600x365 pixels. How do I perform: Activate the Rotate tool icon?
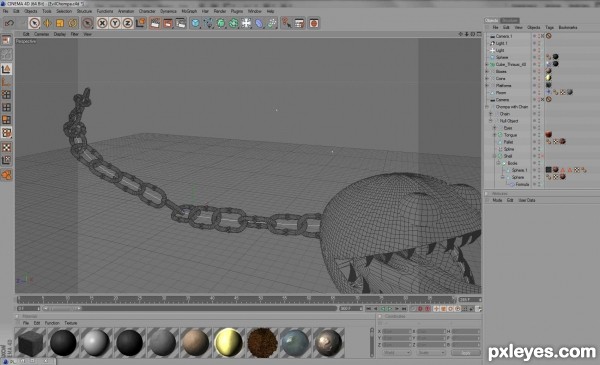click(x=73, y=23)
